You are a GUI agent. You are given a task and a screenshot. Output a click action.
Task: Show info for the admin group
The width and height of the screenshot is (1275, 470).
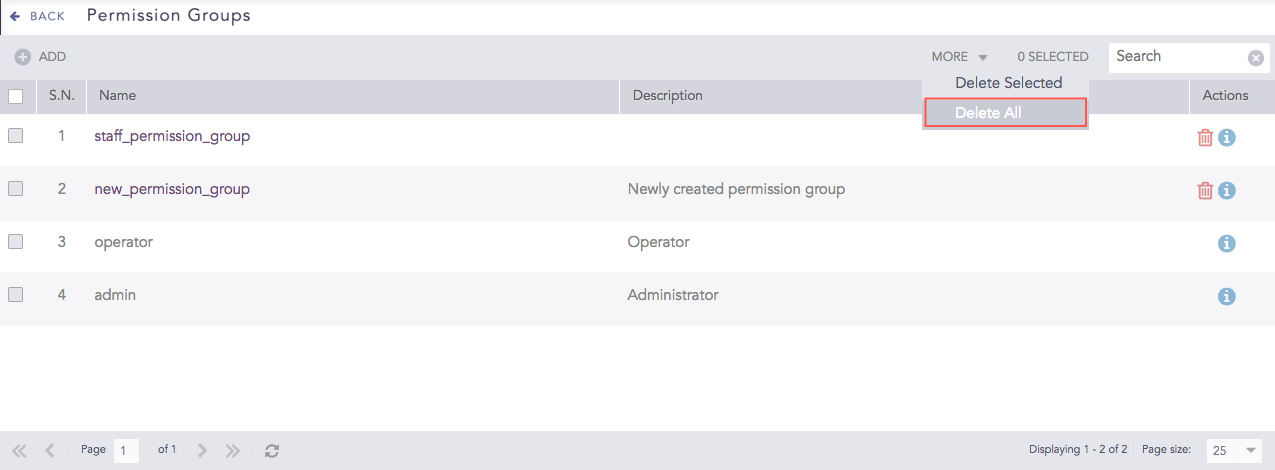tap(1227, 296)
